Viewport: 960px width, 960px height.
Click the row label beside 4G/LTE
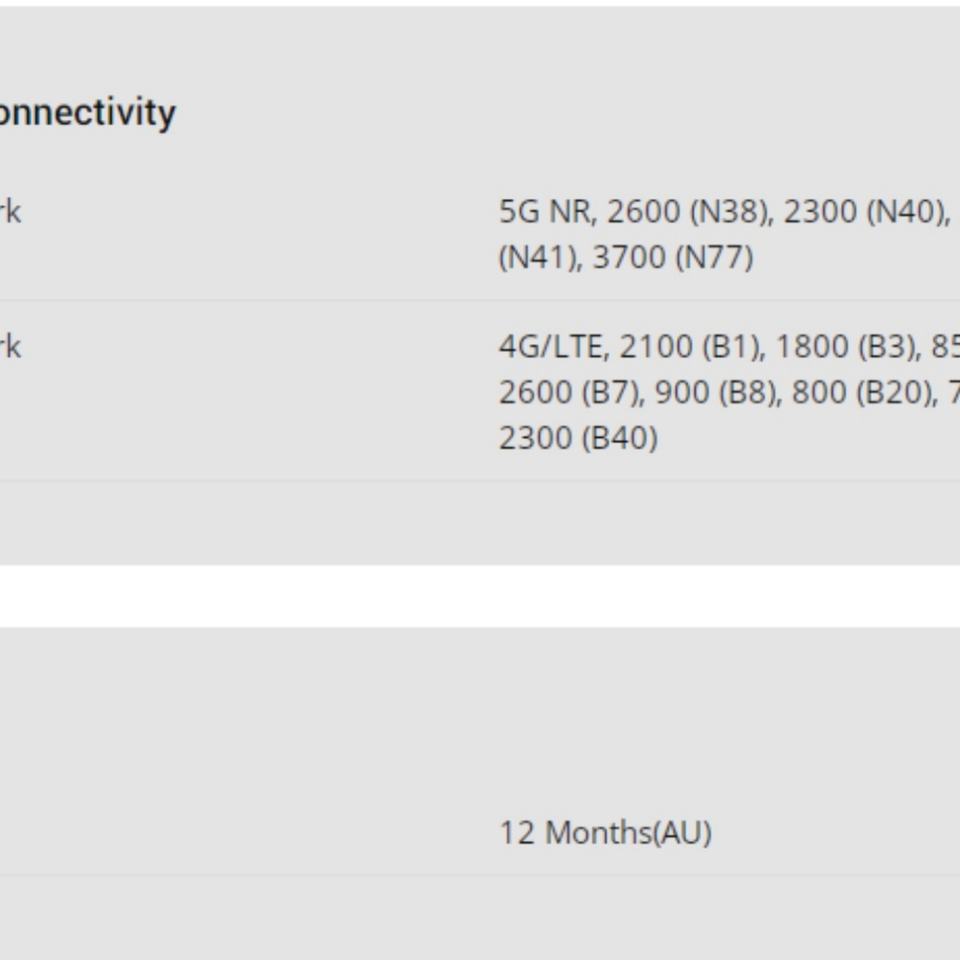point(10,347)
